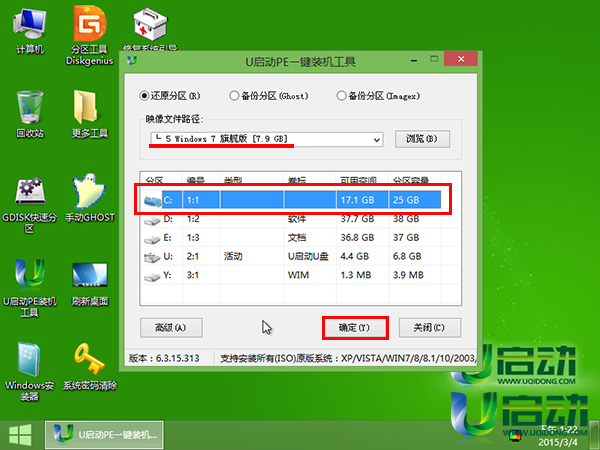
Task: Click the Y: drive icon in partition list
Action: click(x=152, y=276)
